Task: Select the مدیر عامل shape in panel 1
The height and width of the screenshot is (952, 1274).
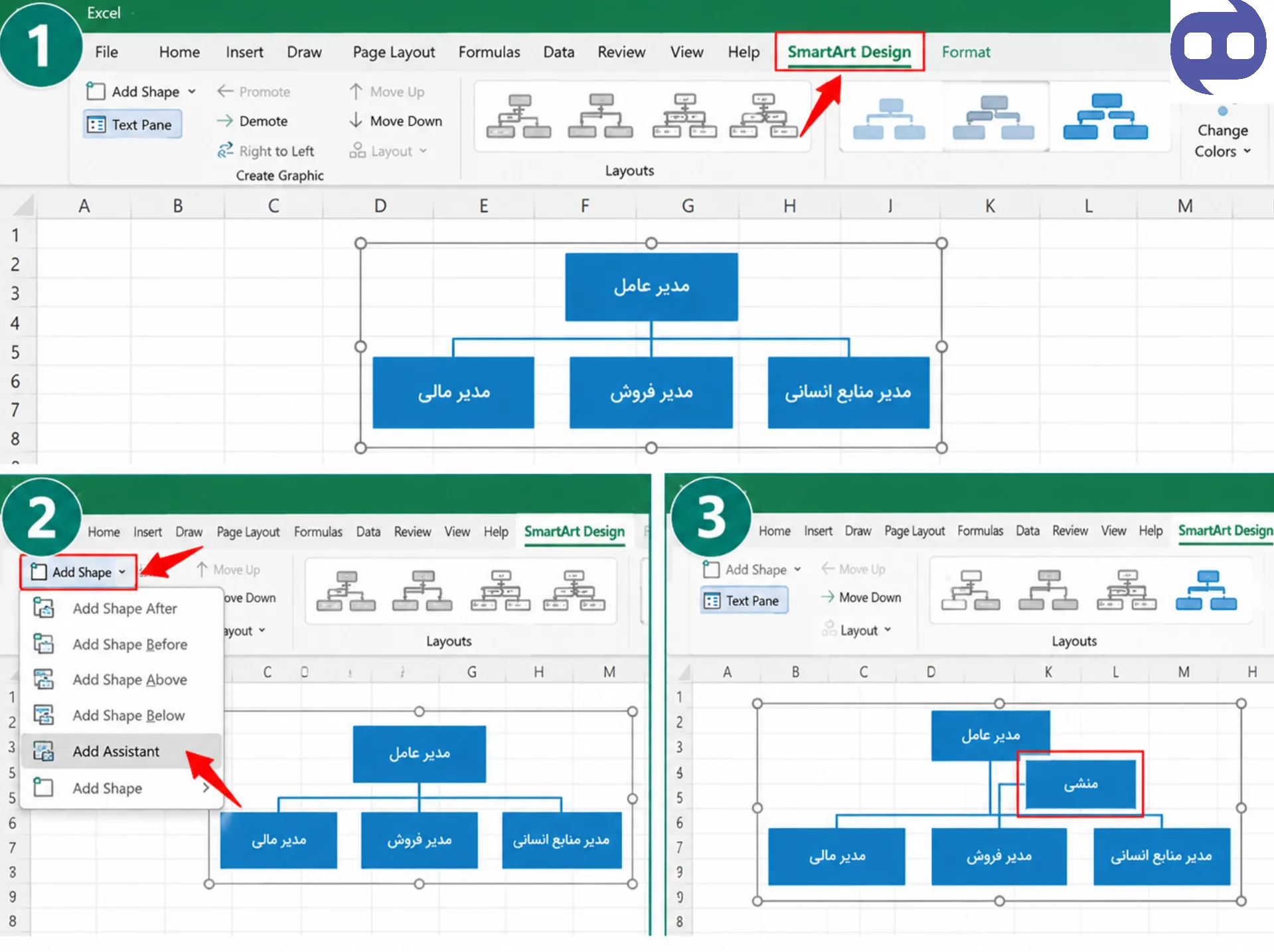Action: pyautogui.click(x=651, y=286)
